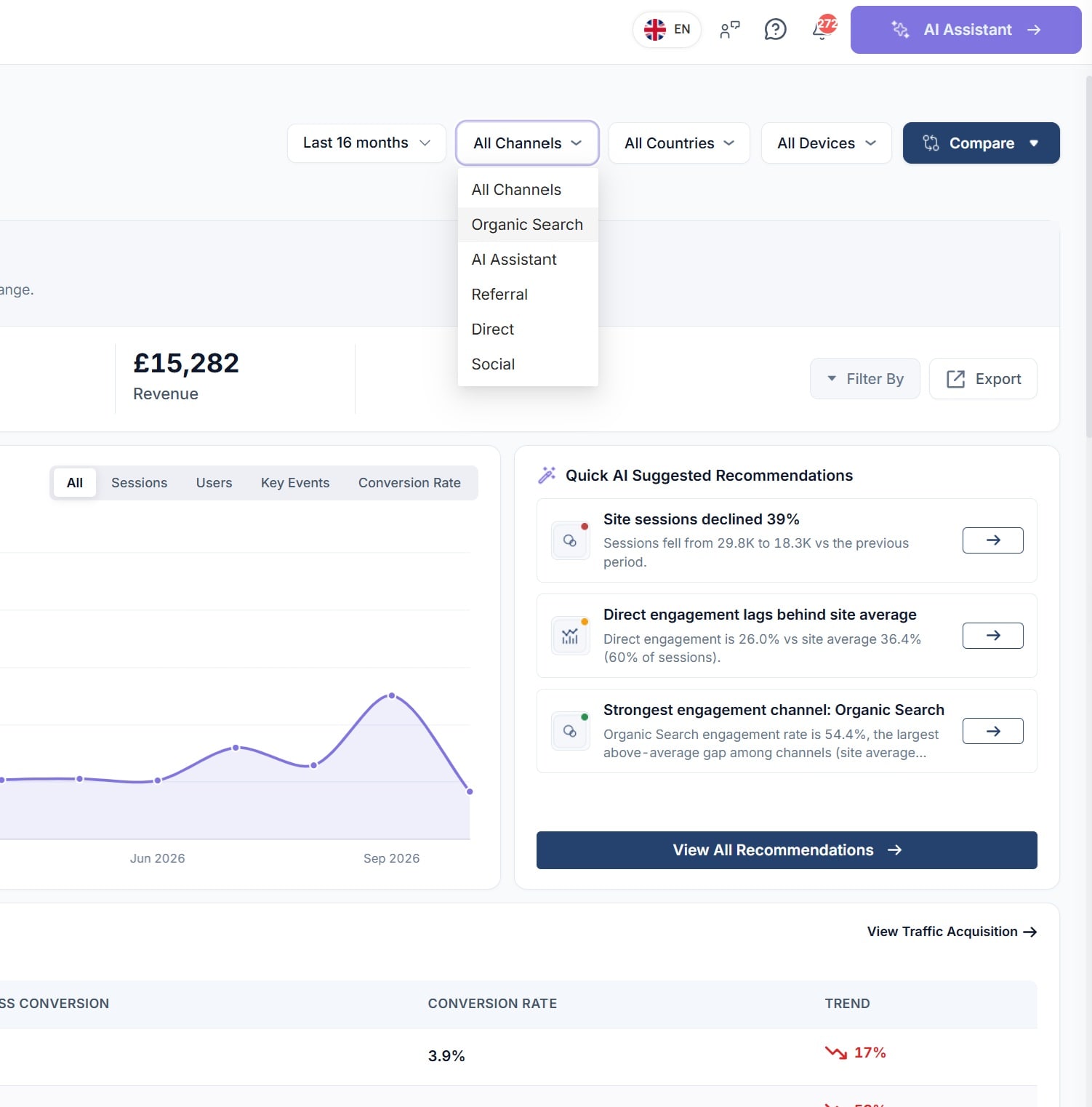This screenshot has width=1092, height=1107.
Task: Choose Direct channel option
Action: pos(528,329)
